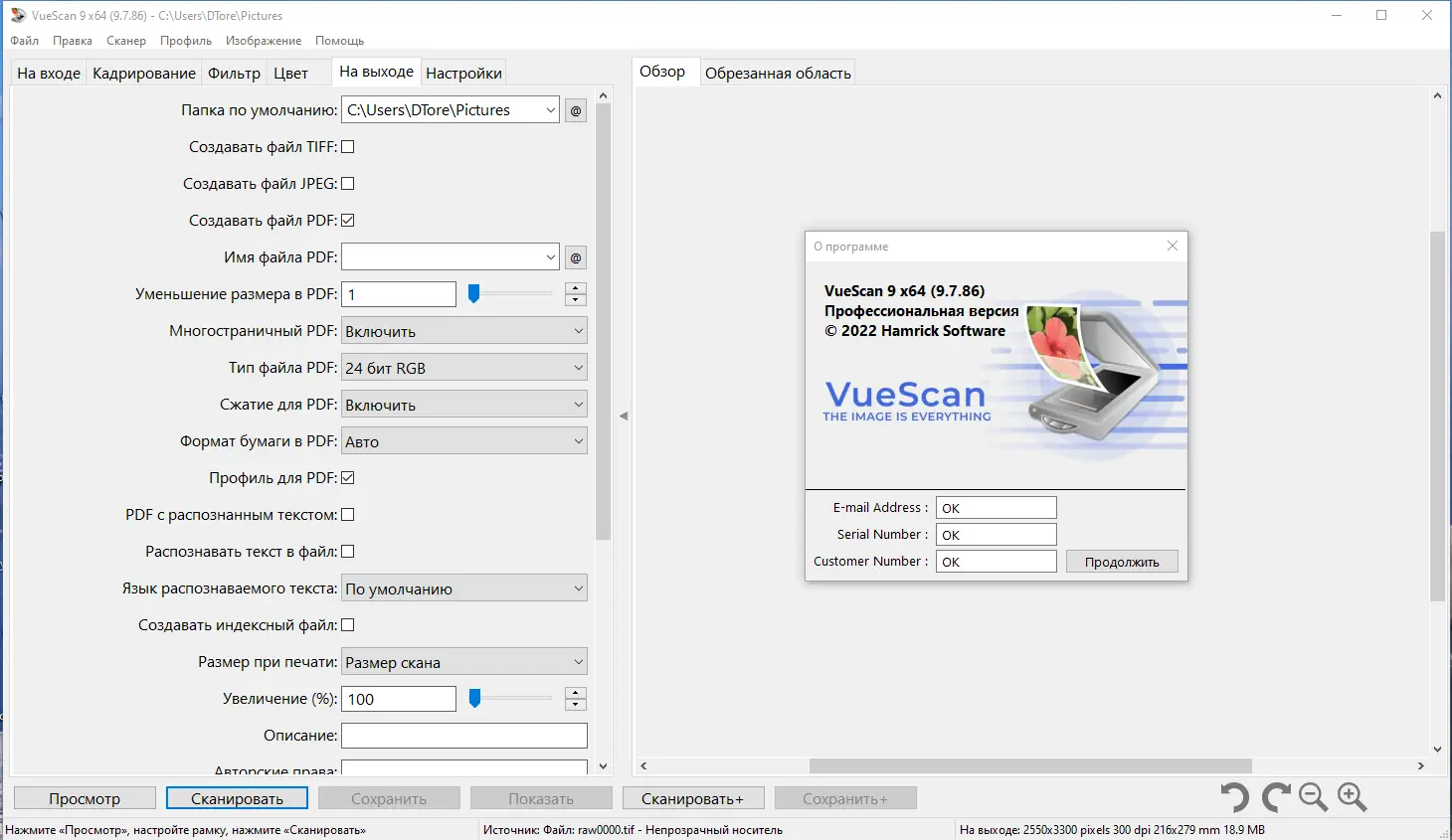Toggle Создавать индексный файл checkbox
The width and height of the screenshot is (1452, 840).
click(348, 625)
